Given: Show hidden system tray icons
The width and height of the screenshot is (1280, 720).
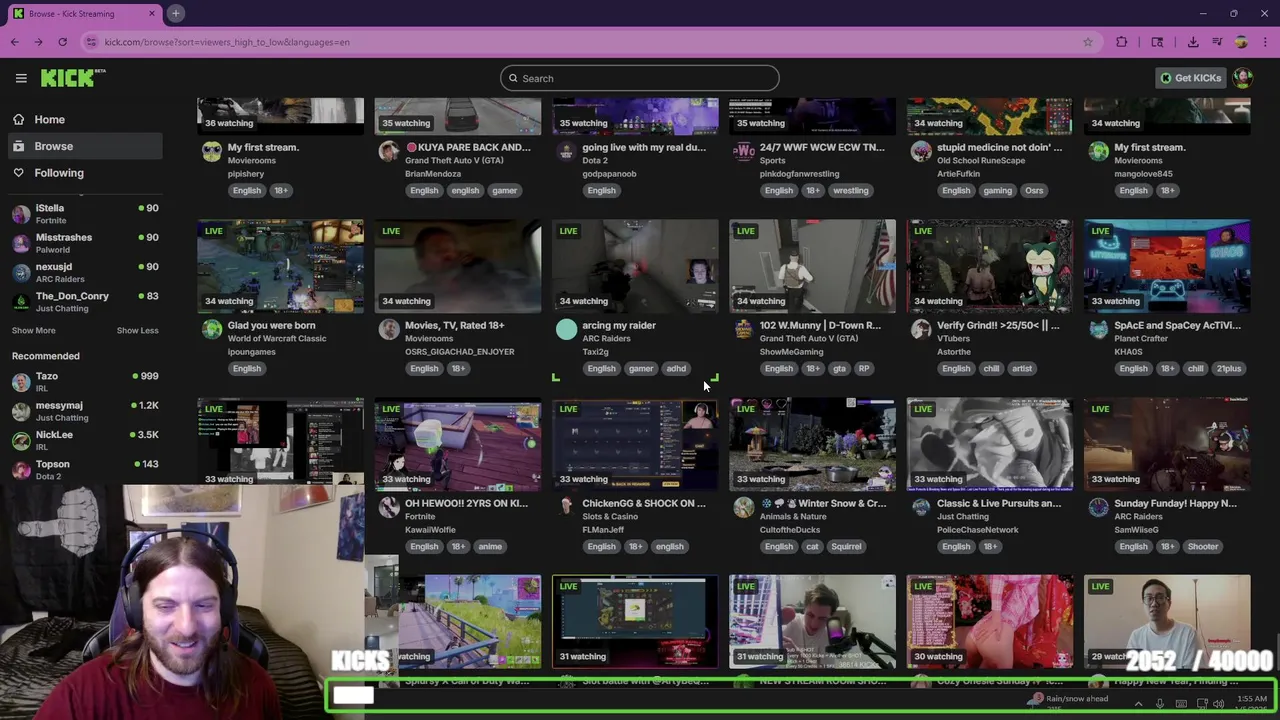Looking at the screenshot, I should click(x=1138, y=704).
